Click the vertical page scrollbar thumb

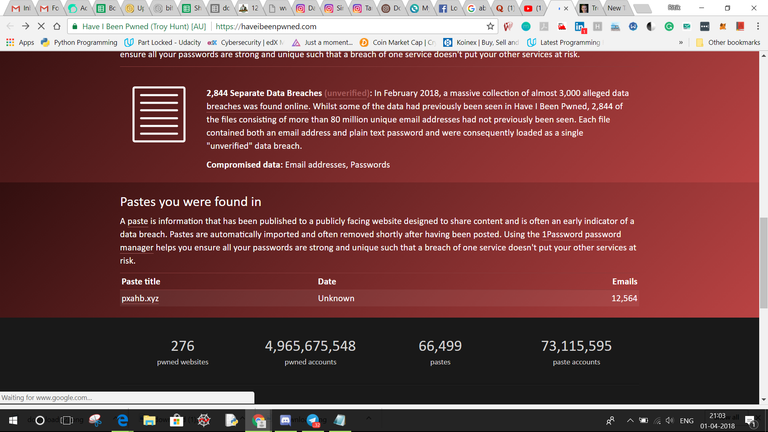coord(764,262)
